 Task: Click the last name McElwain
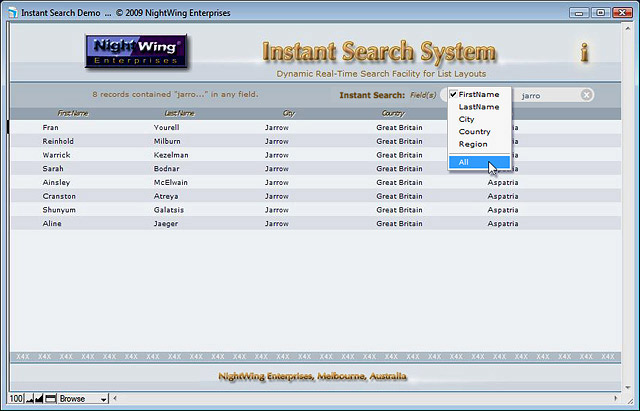coord(171,182)
